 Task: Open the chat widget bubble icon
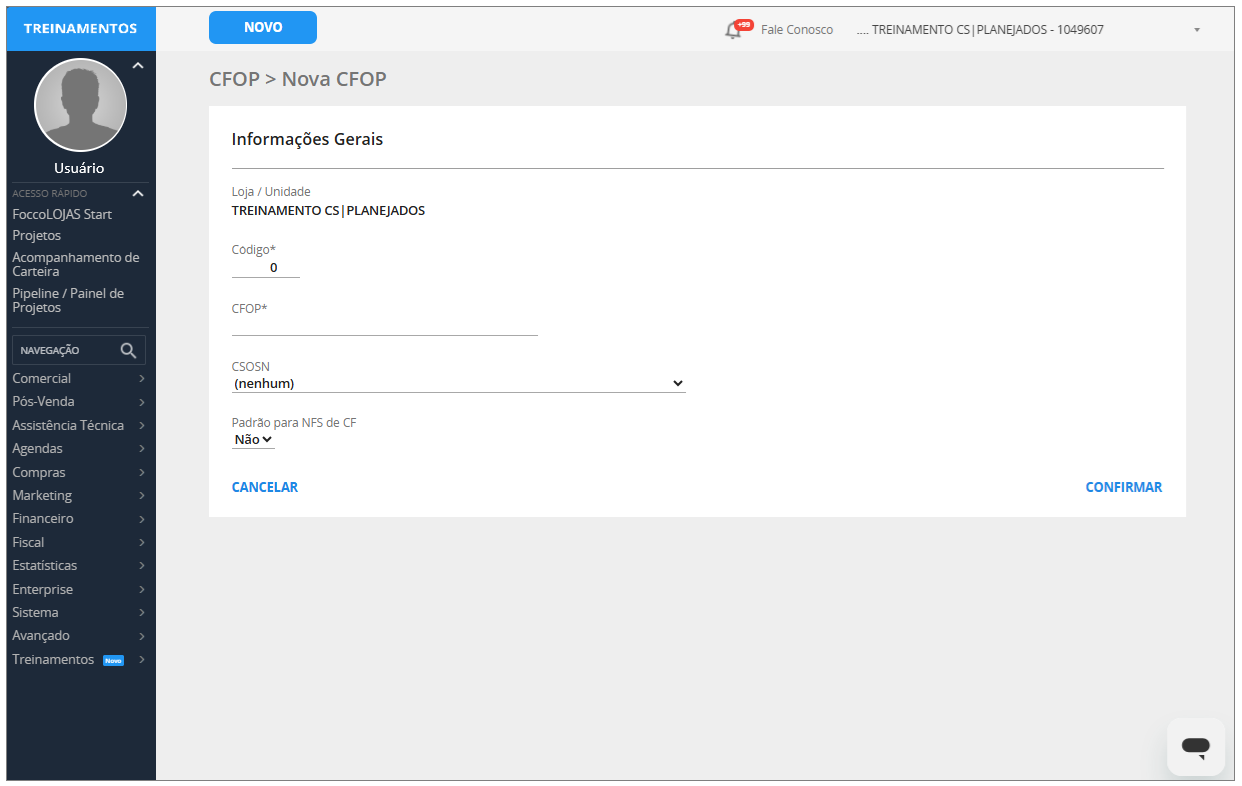(1196, 746)
